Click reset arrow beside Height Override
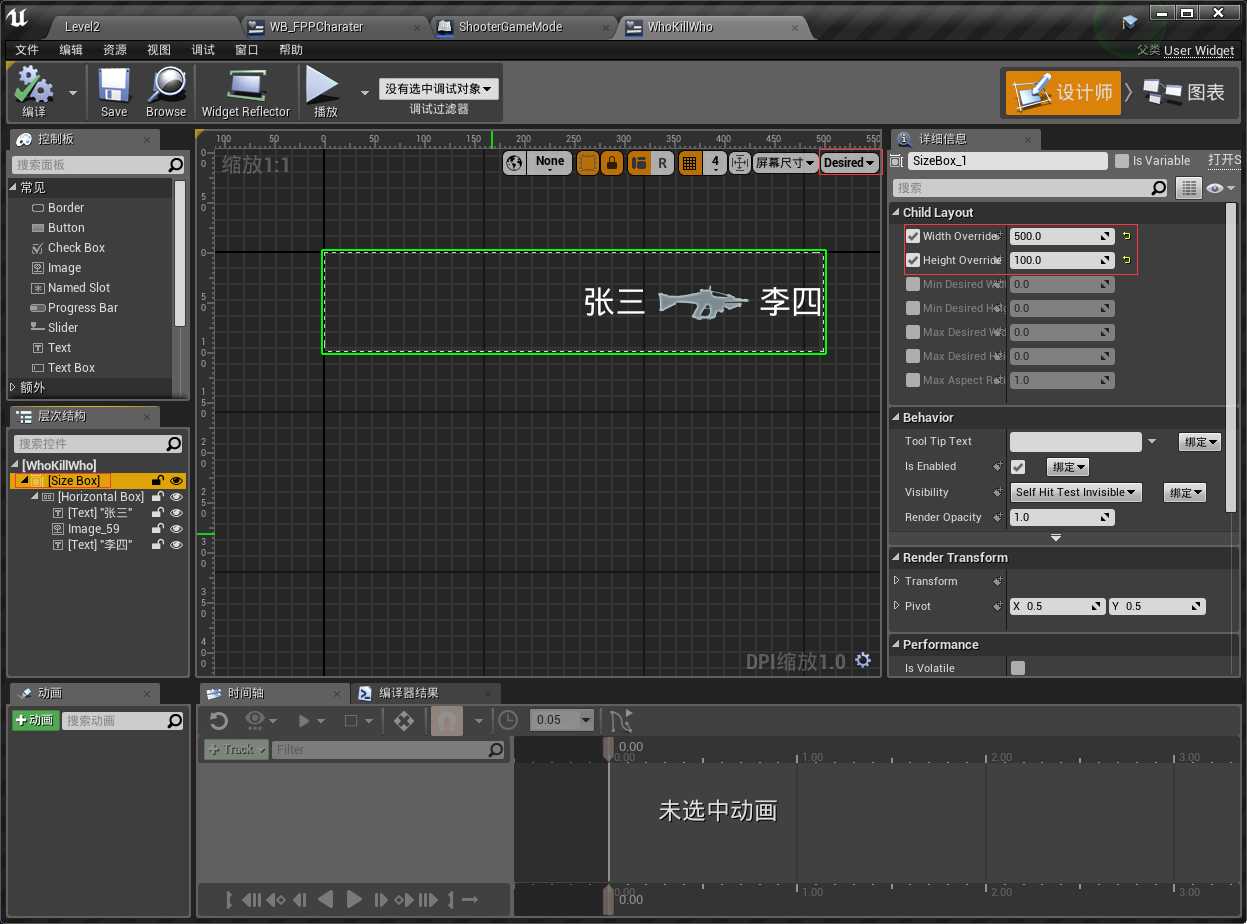 pos(1126,260)
